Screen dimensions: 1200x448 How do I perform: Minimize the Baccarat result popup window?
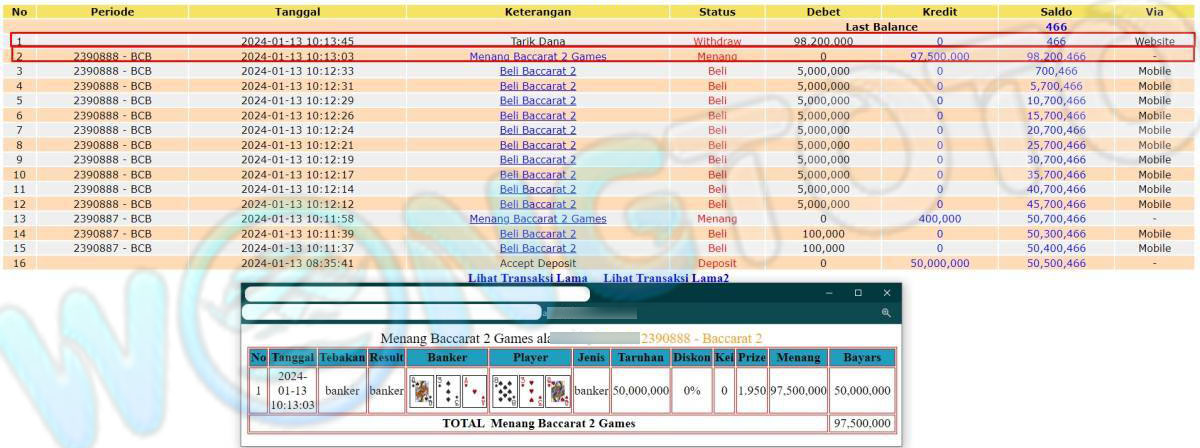click(829, 293)
